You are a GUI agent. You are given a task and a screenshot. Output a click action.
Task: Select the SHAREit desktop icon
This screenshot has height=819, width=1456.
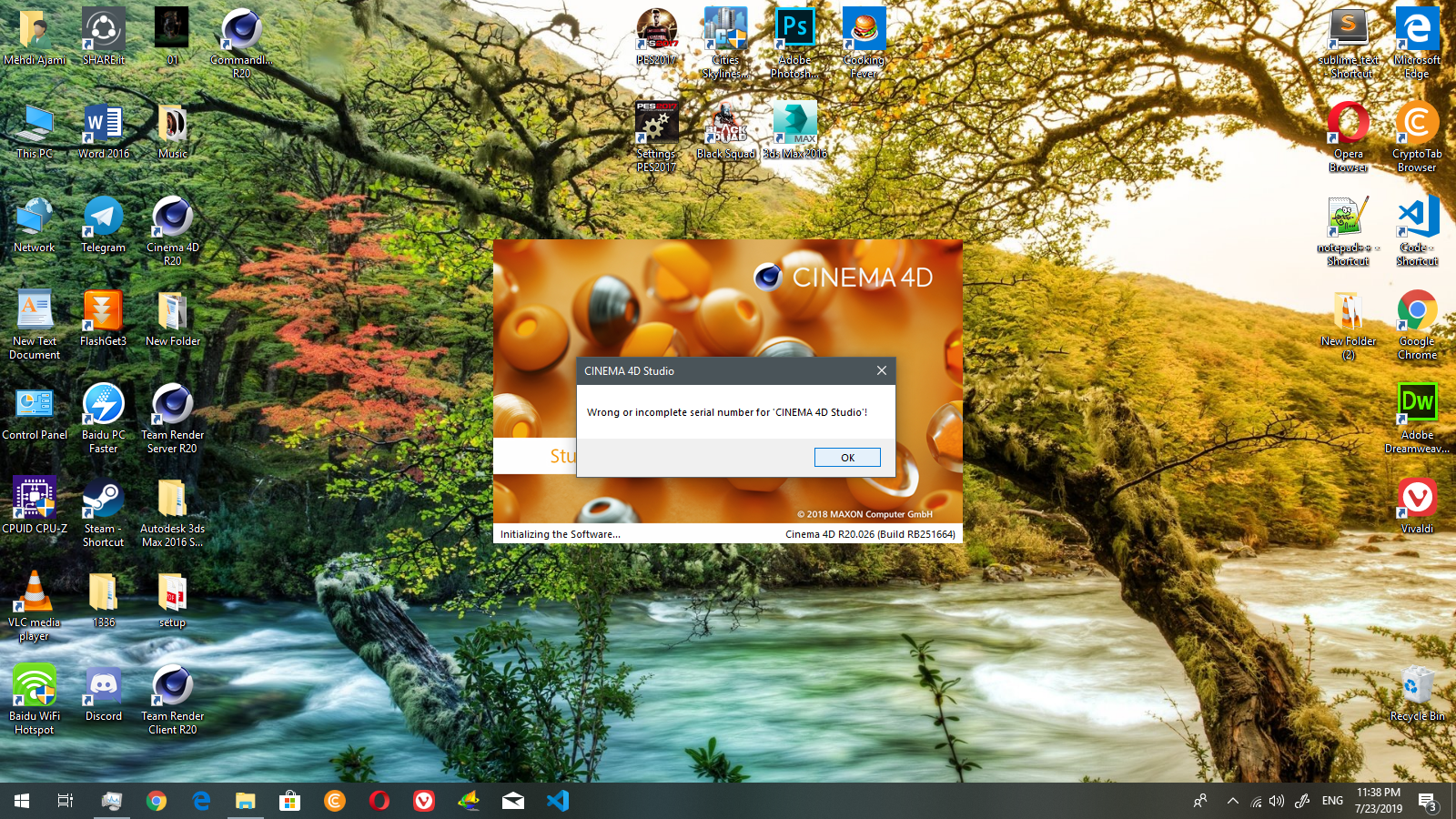coord(104,36)
